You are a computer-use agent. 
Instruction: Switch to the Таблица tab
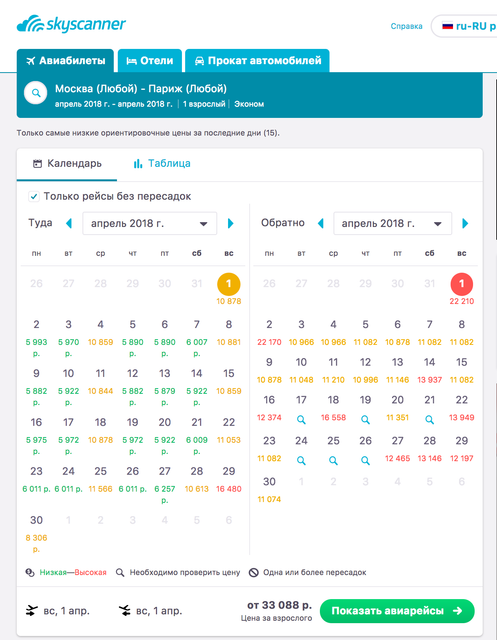pyautogui.click(x=162, y=164)
